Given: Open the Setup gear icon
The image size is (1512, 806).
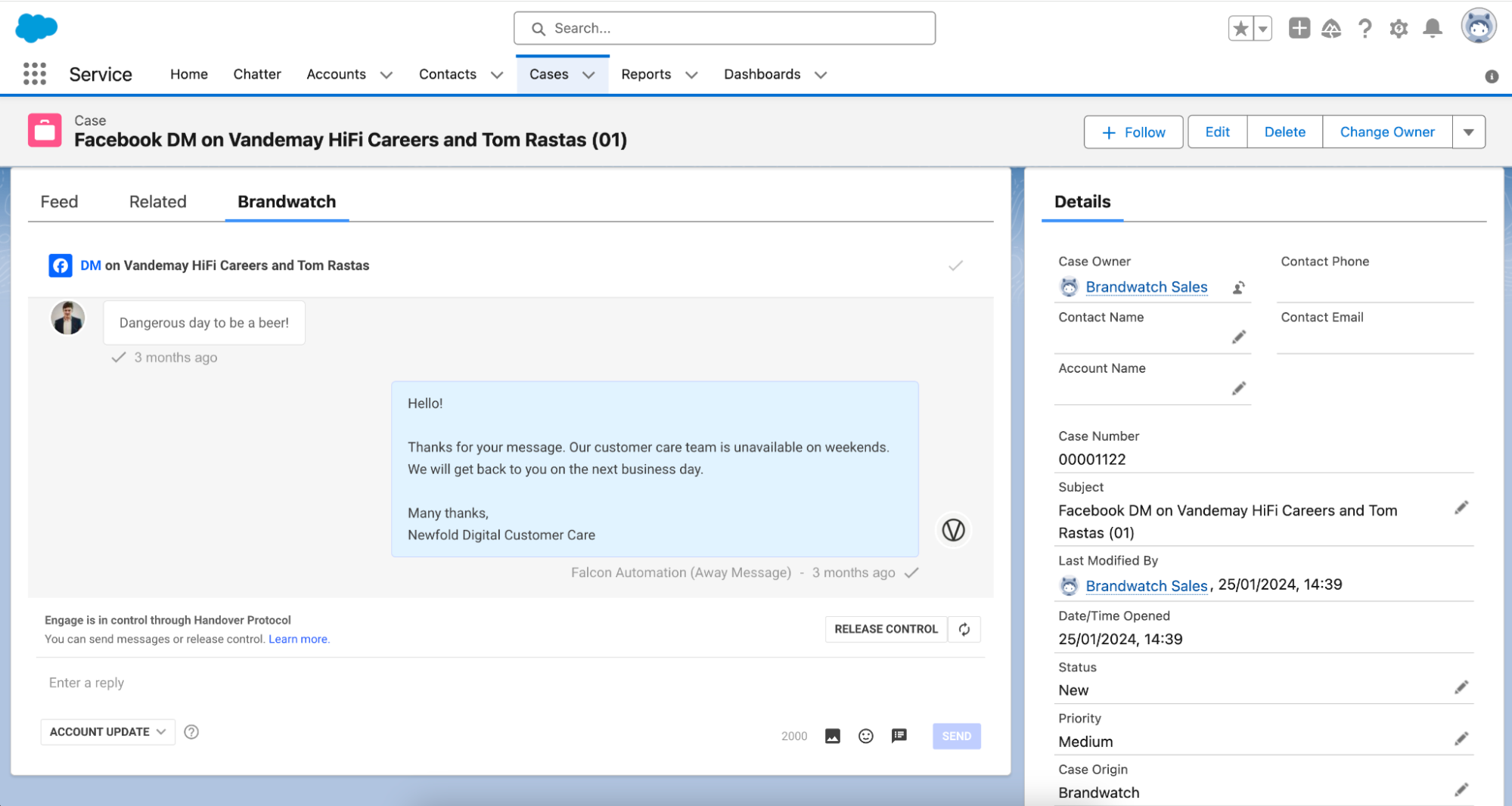Looking at the screenshot, I should [1399, 29].
